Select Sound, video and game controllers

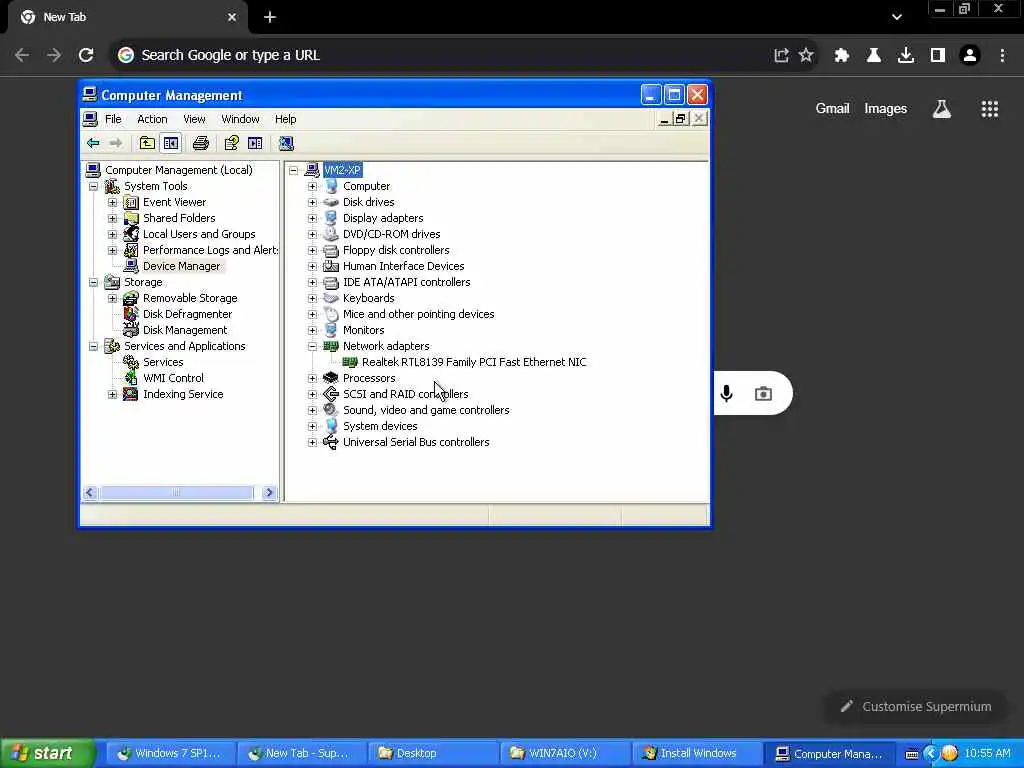pyautogui.click(x=426, y=410)
